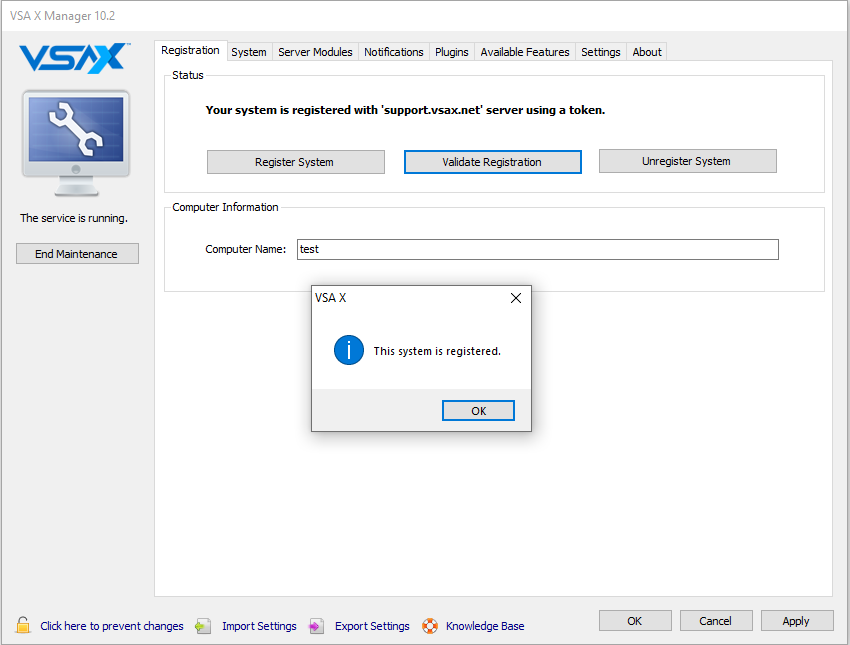Open the Available Features tab
850x645 pixels.
tap(525, 52)
